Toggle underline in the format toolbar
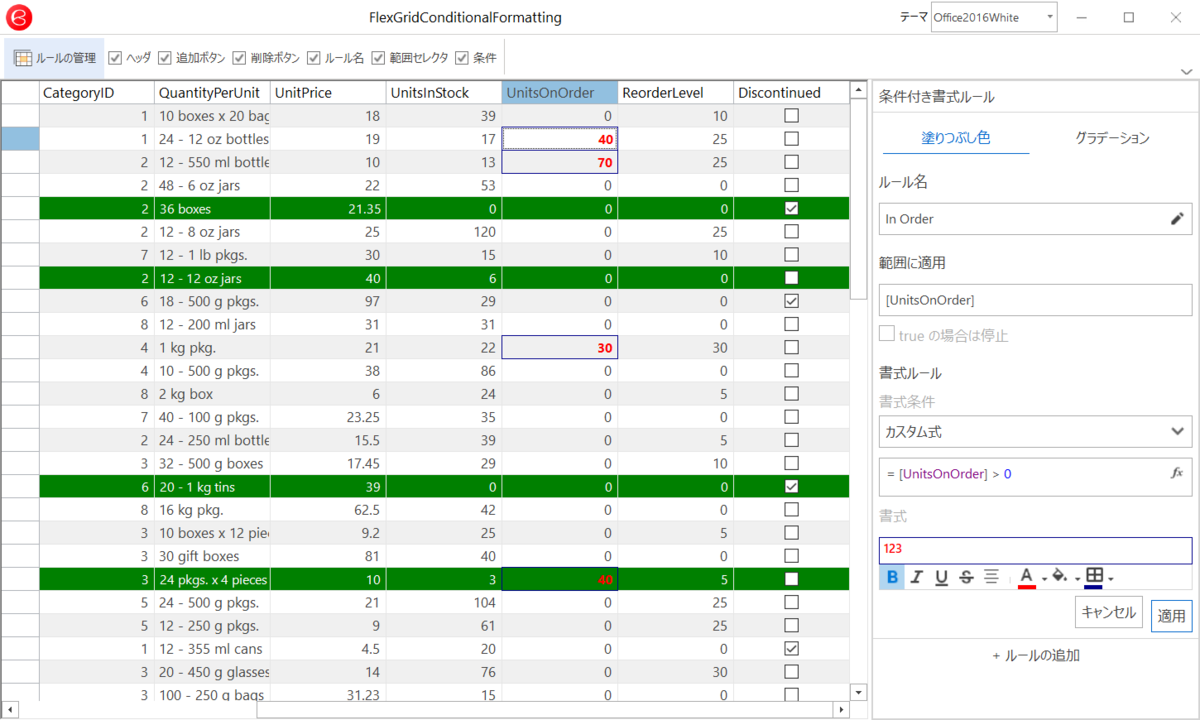 click(x=941, y=577)
